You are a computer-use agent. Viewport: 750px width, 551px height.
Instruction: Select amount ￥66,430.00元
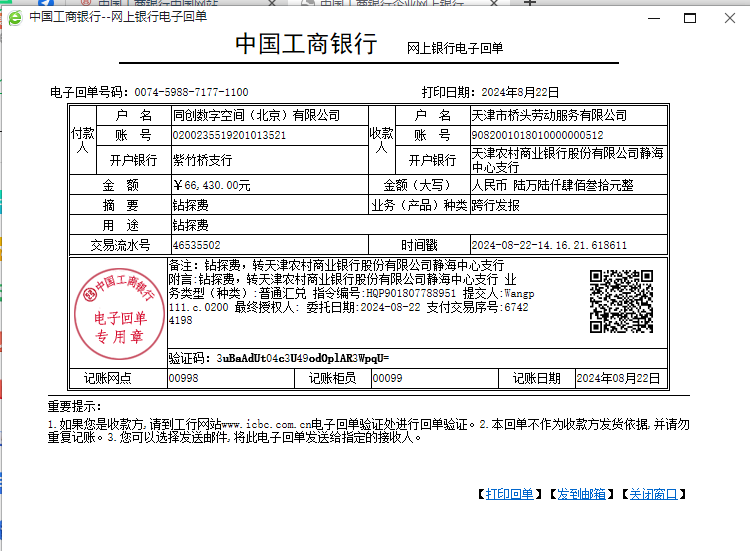(x=211, y=185)
